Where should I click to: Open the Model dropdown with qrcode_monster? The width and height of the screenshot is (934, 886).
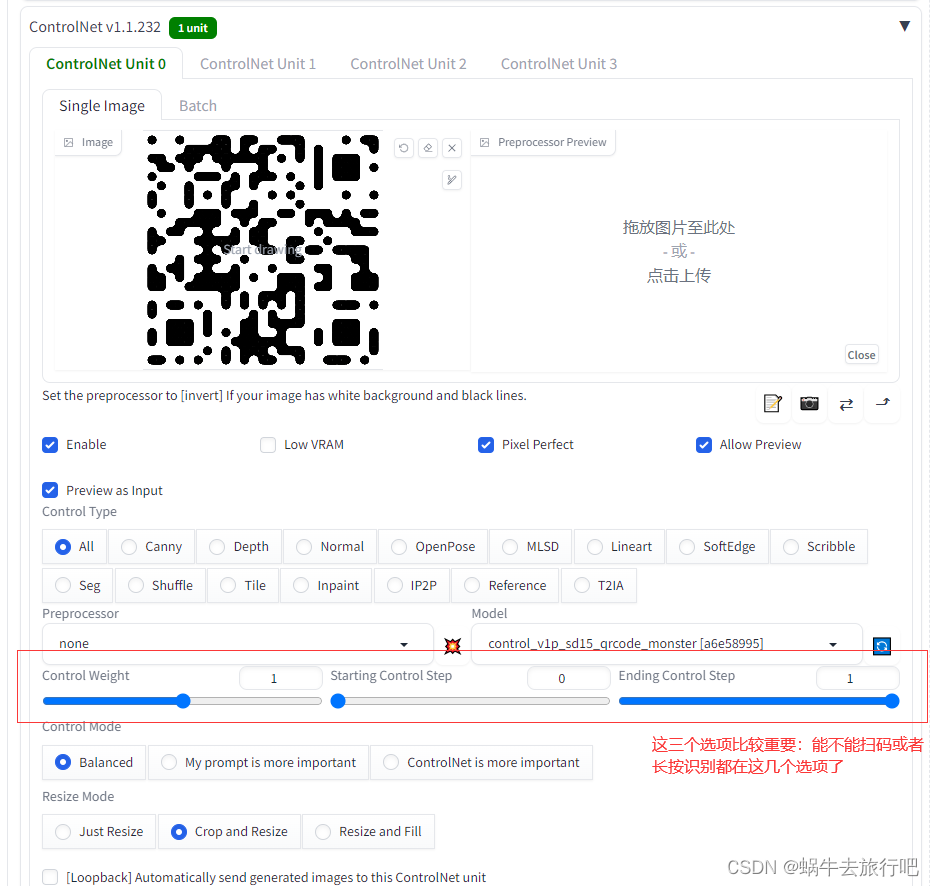667,644
